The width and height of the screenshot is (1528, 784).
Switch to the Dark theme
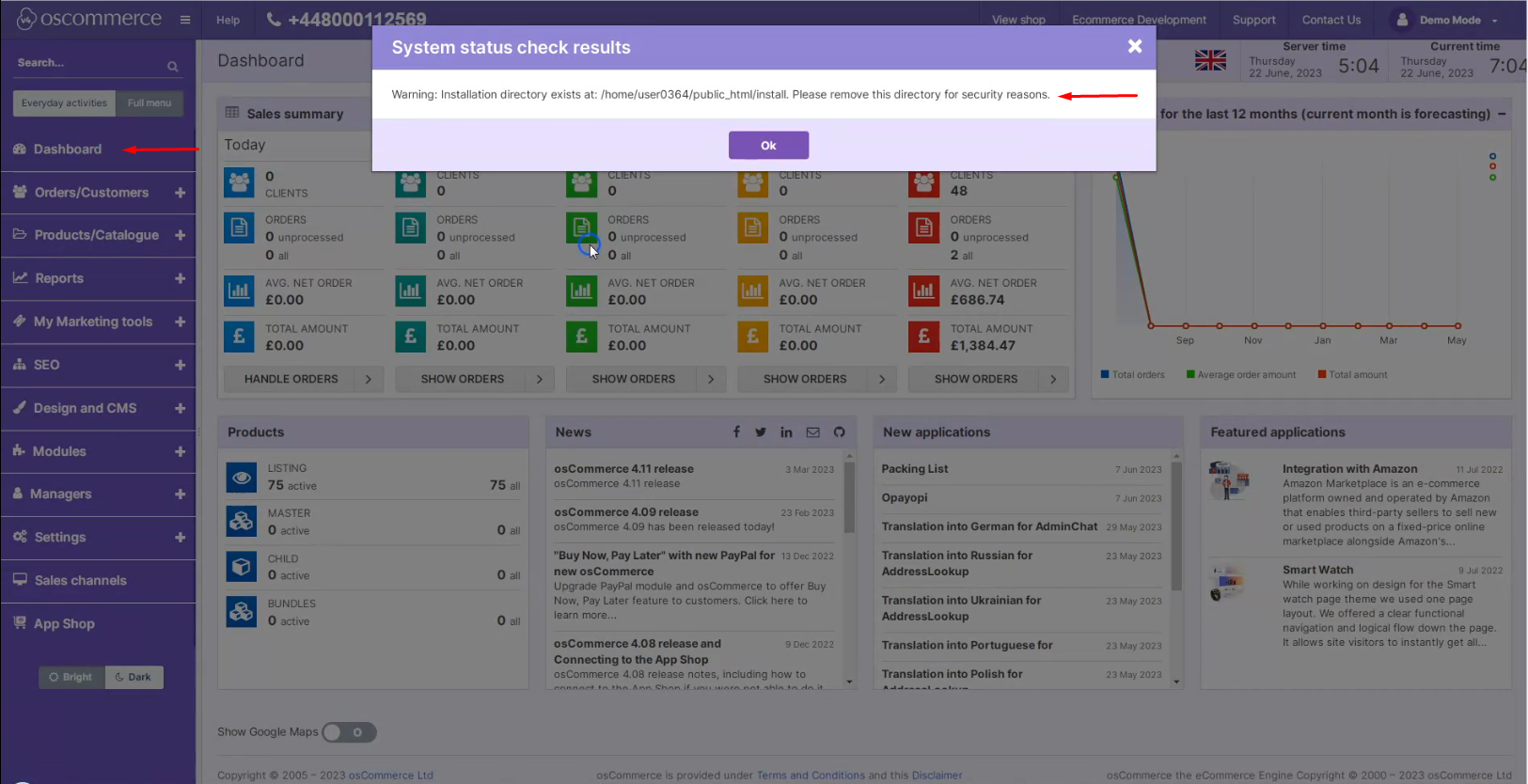tap(134, 677)
